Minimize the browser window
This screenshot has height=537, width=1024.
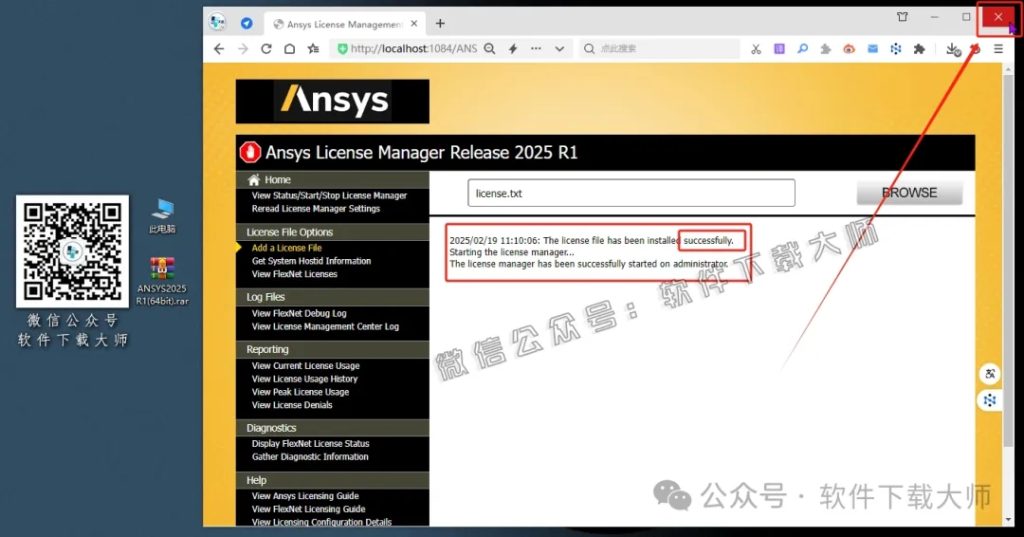pyautogui.click(x=935, y=17)
